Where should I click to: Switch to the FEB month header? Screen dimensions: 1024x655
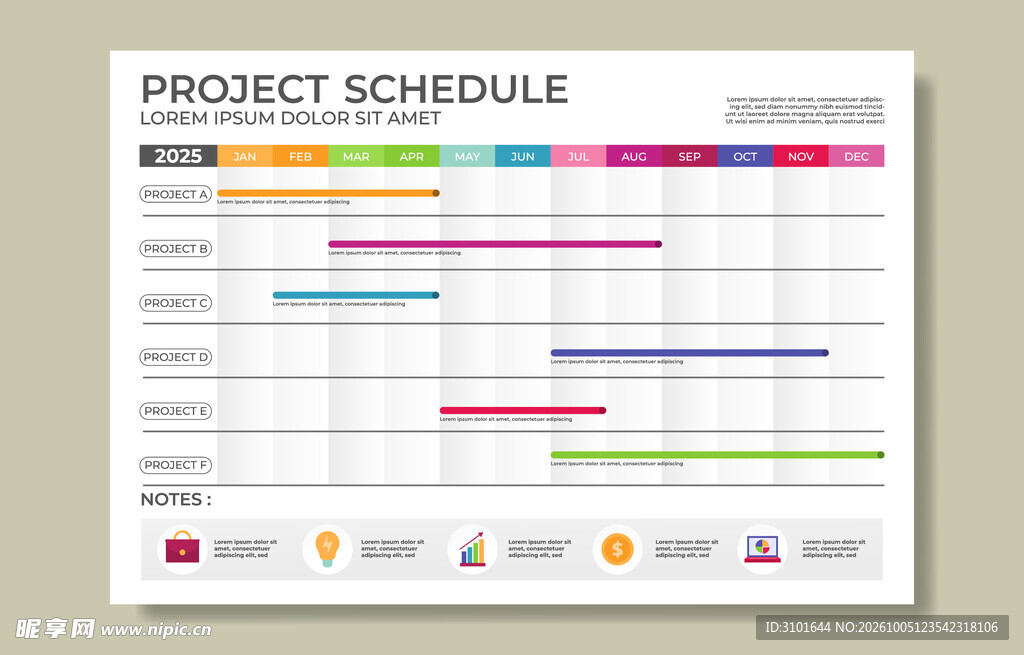300,156
